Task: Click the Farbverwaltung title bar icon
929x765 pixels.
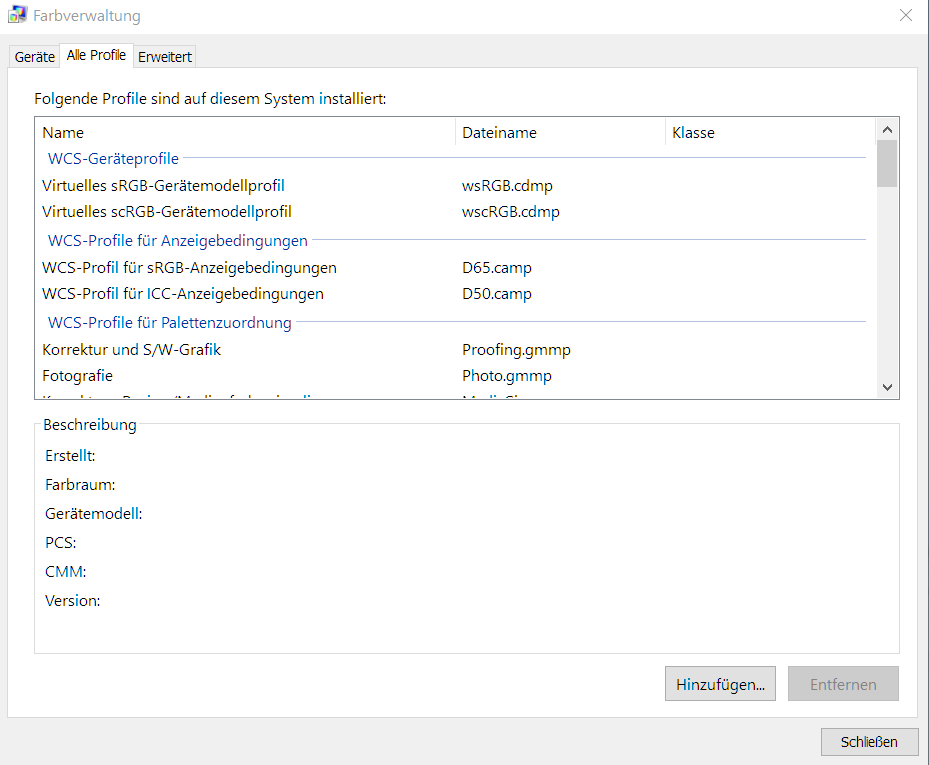Action: click(17, 16)
